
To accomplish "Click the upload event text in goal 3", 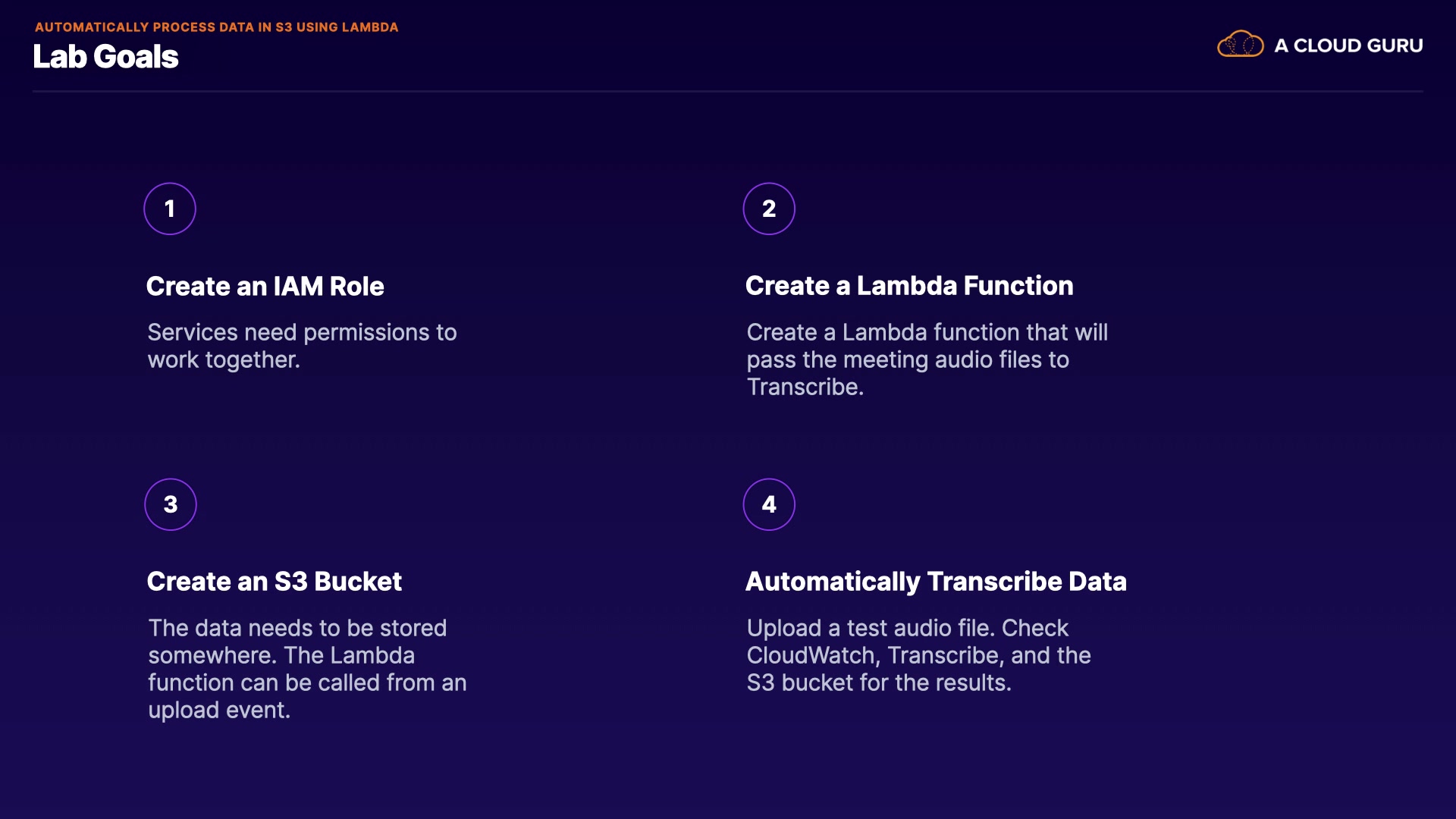I will point(218,710).
